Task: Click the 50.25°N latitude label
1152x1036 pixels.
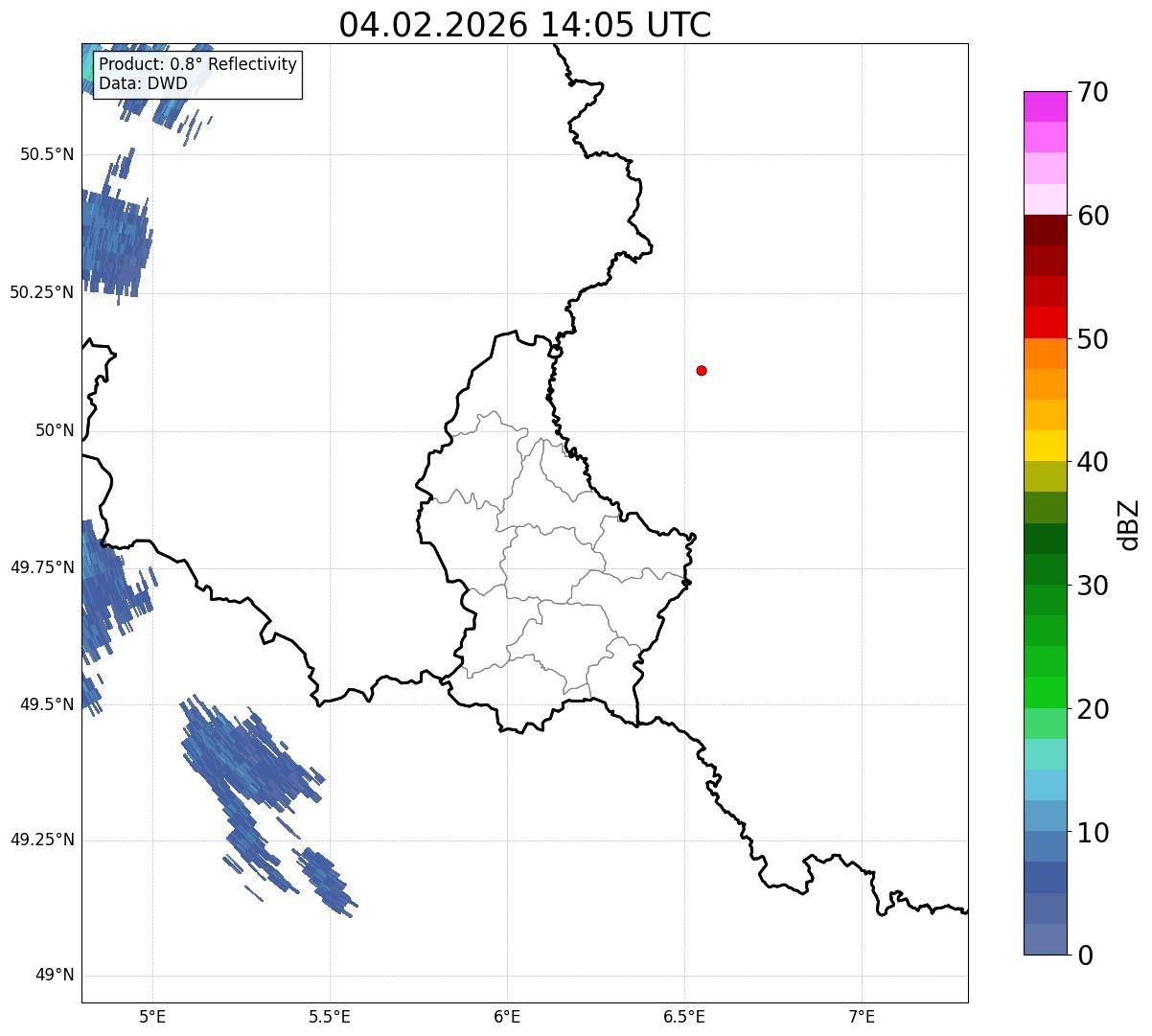Action: coord(42,292)
